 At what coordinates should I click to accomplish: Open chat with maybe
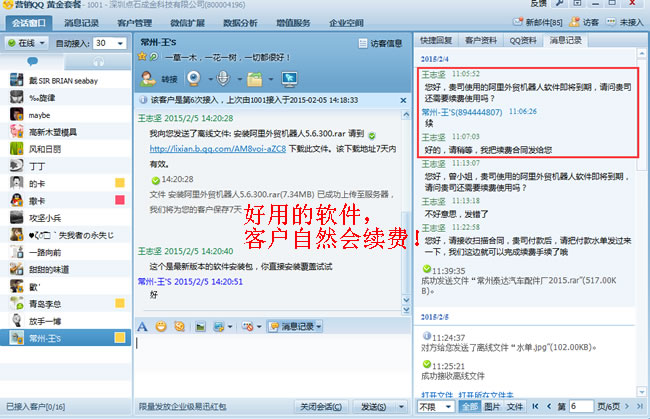point(66,115)
